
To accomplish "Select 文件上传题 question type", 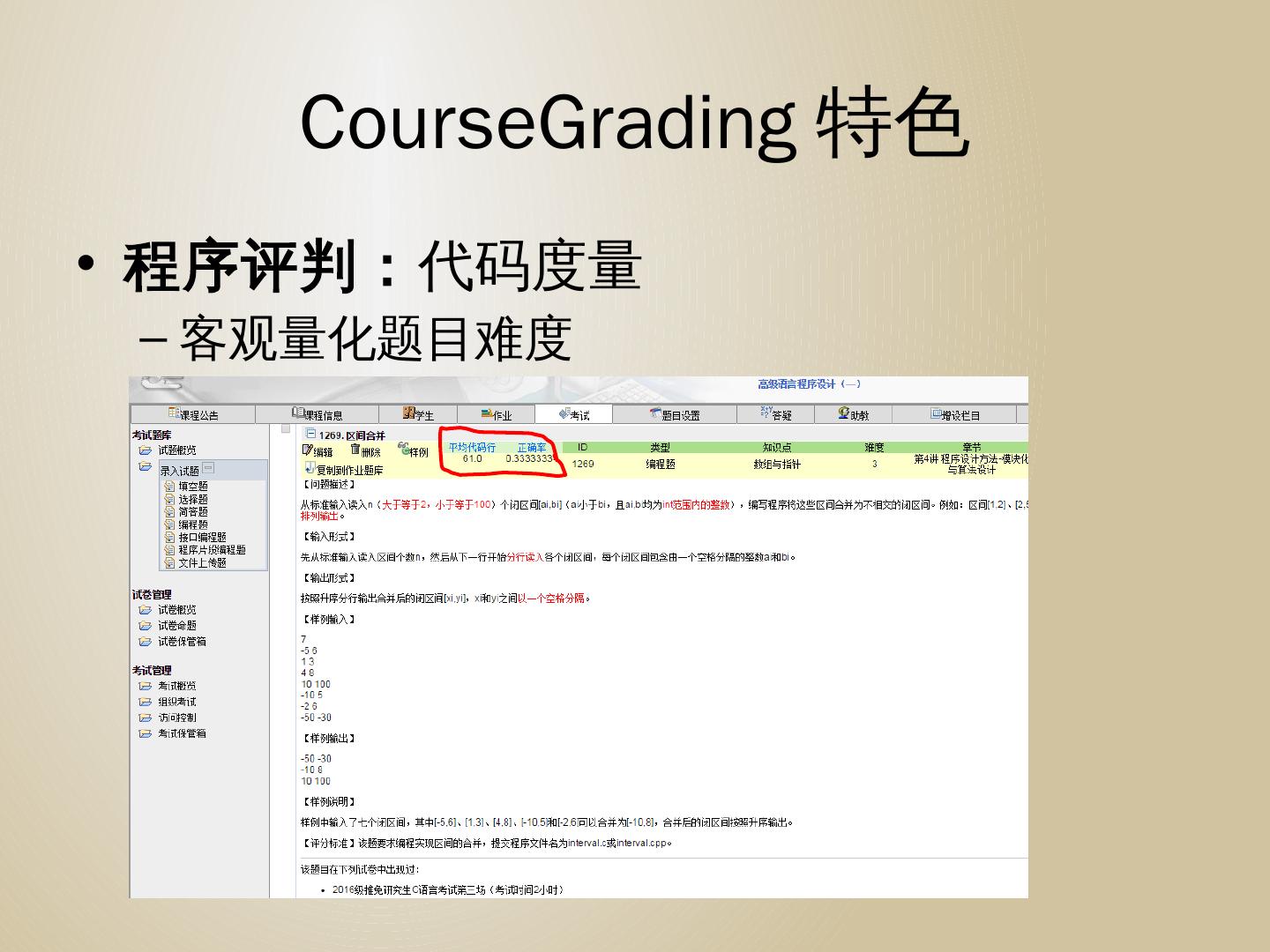I will (x=202, y=562).
